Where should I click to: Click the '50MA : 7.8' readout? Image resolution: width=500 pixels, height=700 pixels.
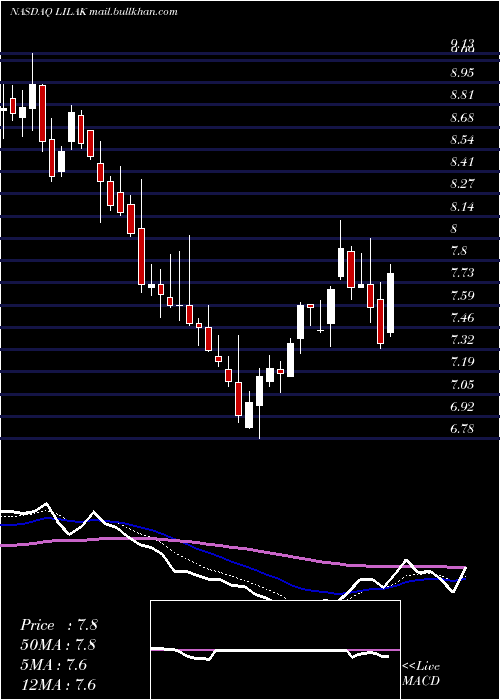[x=58, y=645]
